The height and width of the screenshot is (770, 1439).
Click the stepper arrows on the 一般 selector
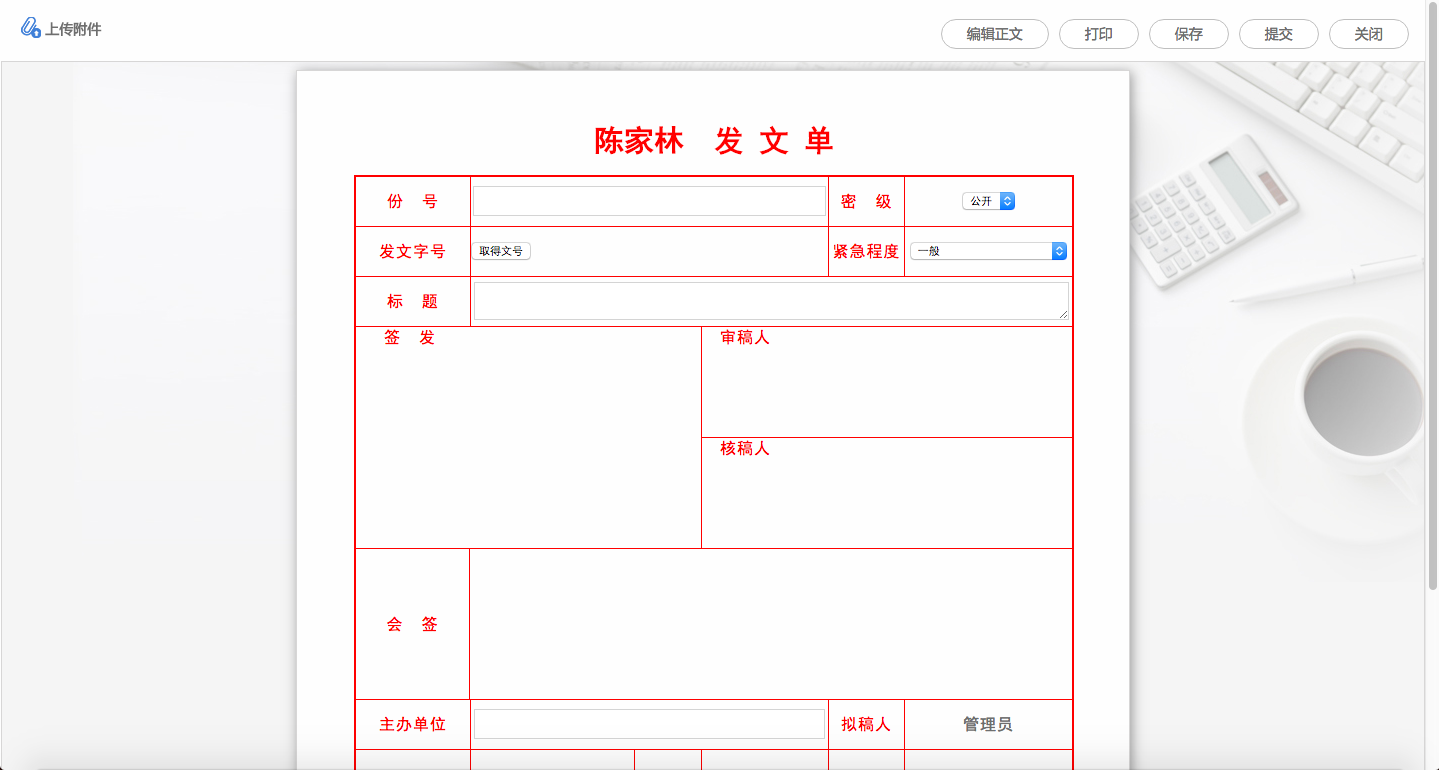[x=1058, y=251]
